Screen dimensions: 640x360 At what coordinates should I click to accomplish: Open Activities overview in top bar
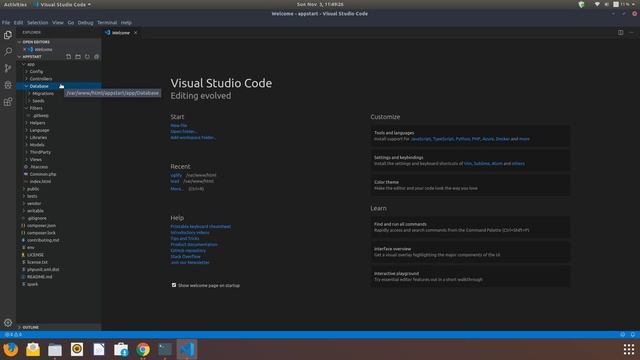[x=15, y=4]
